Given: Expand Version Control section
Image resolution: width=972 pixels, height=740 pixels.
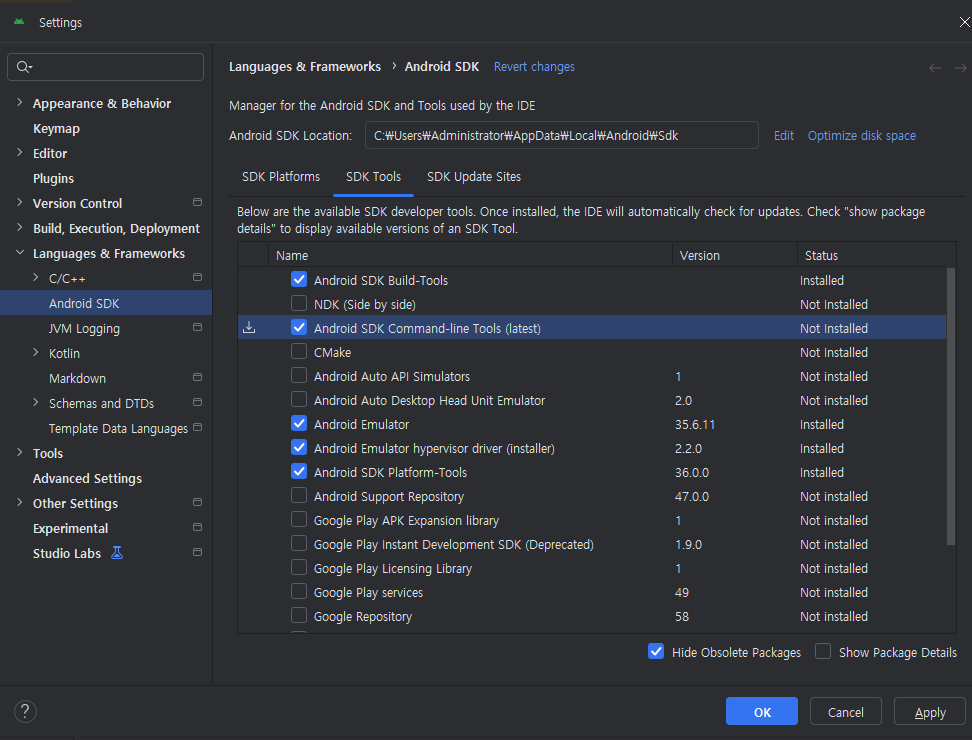Looking at the screenshot, I should coord(19,202).
